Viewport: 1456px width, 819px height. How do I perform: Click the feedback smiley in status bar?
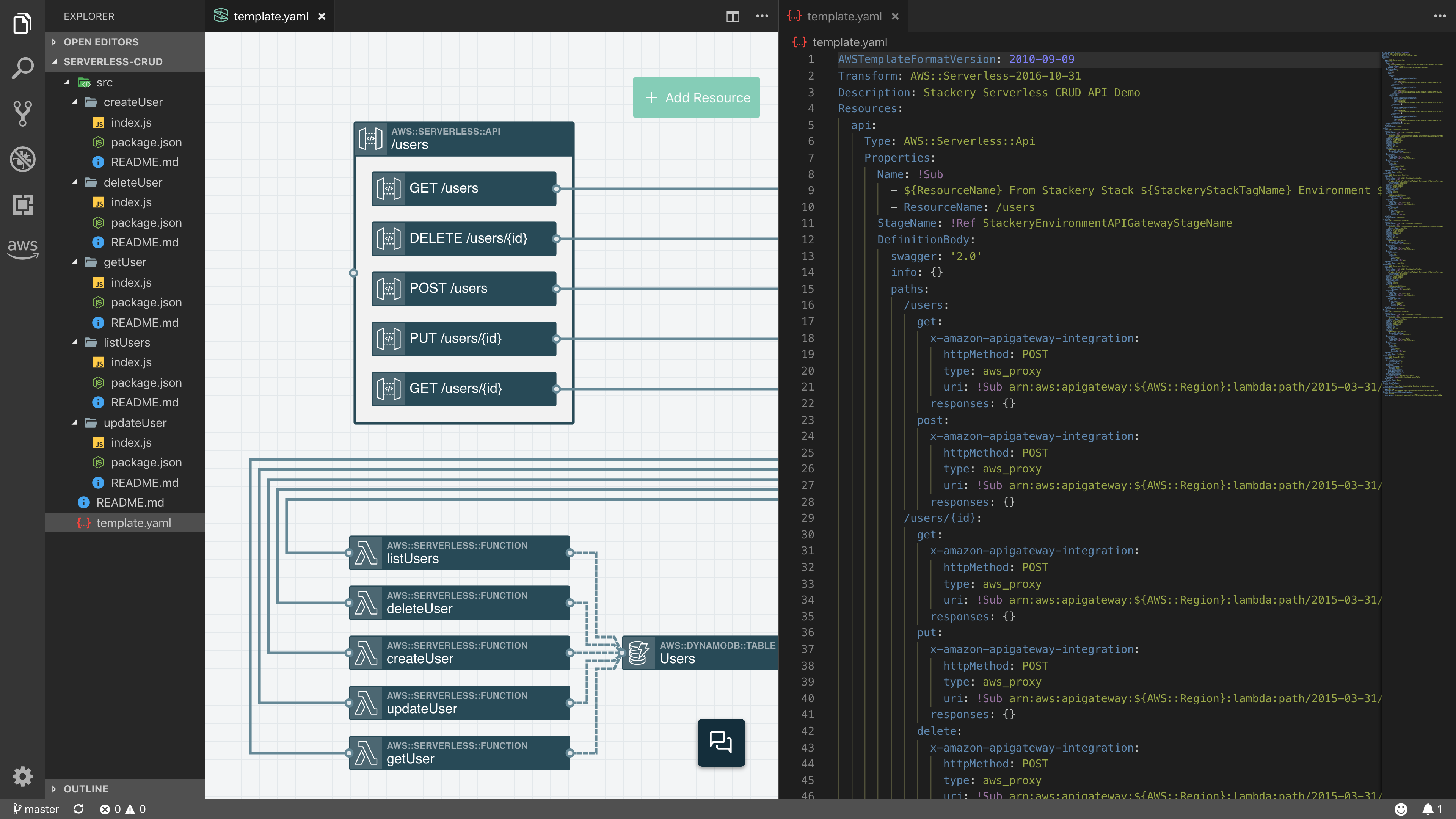coord(1401,809)
